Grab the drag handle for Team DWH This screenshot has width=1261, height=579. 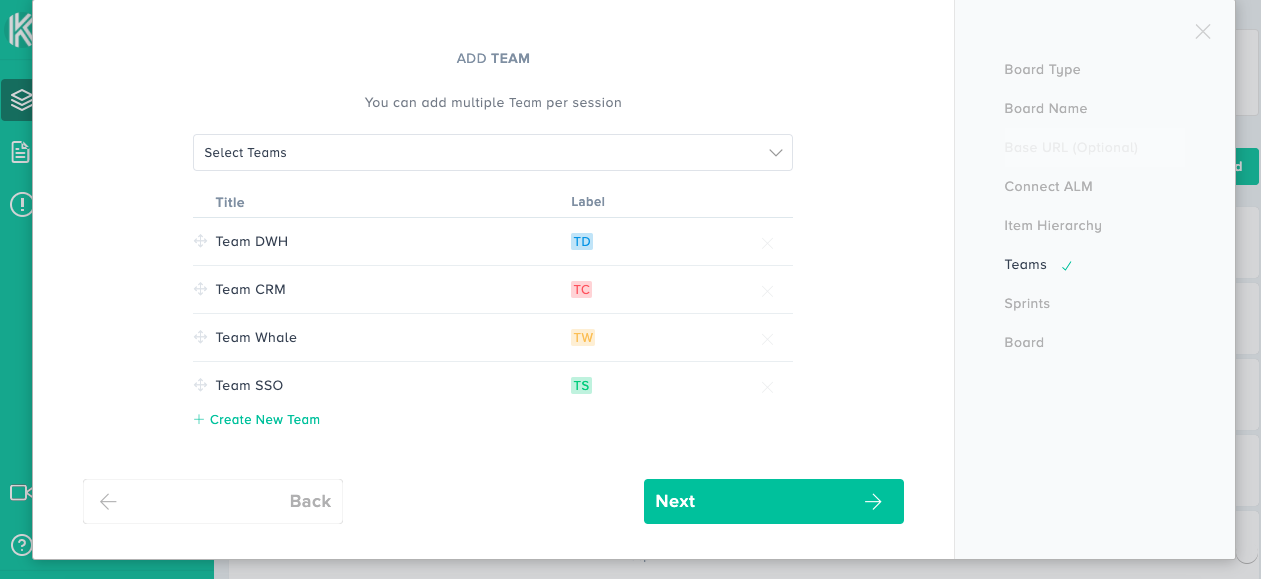click(200, 241)
